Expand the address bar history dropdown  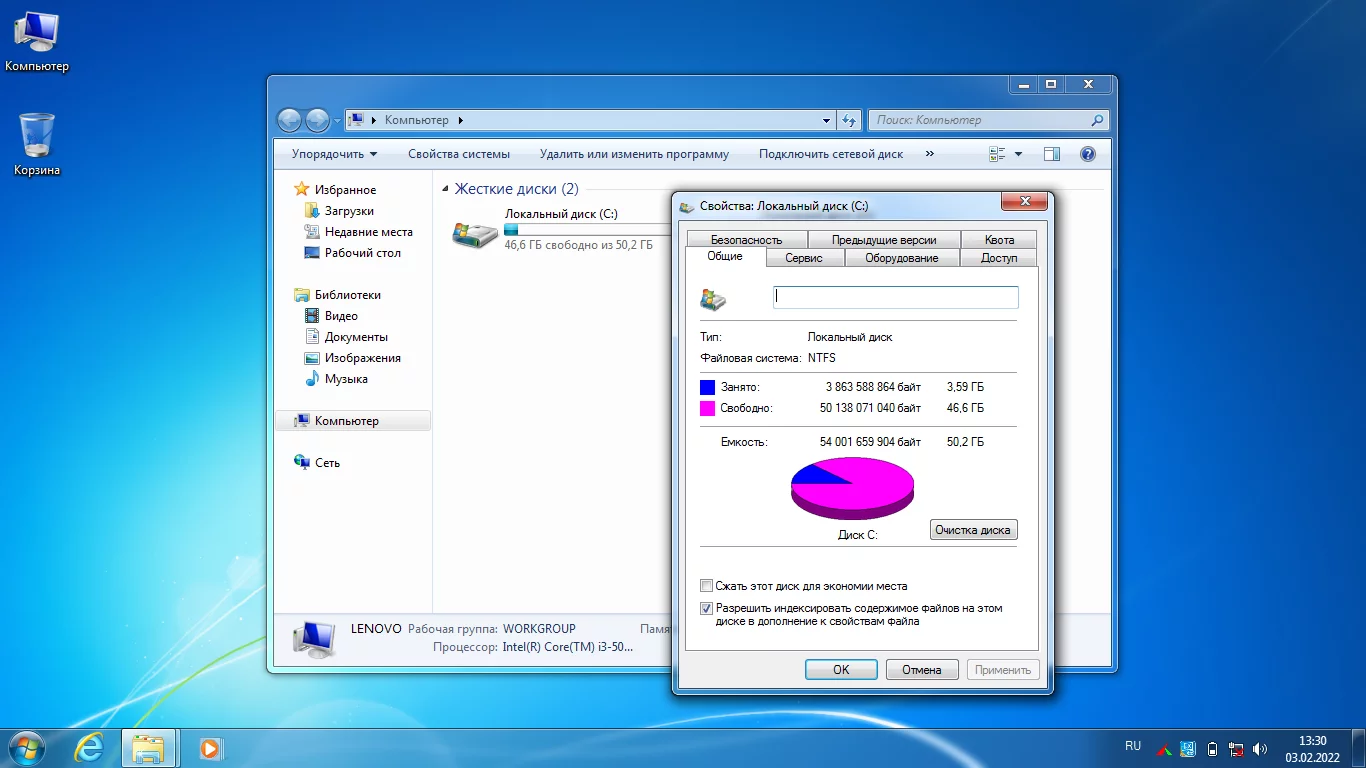click(826, 120)
